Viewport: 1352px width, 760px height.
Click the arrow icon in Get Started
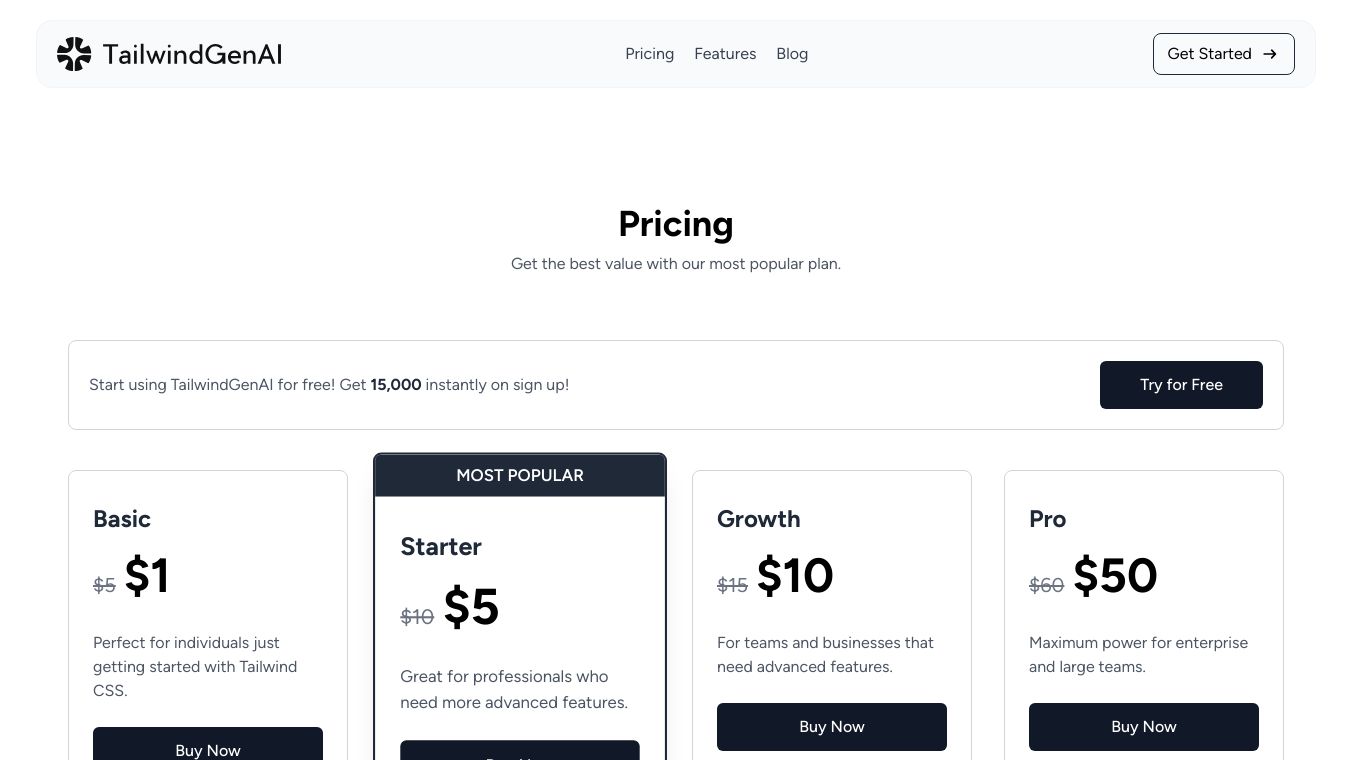(1270, 54)
